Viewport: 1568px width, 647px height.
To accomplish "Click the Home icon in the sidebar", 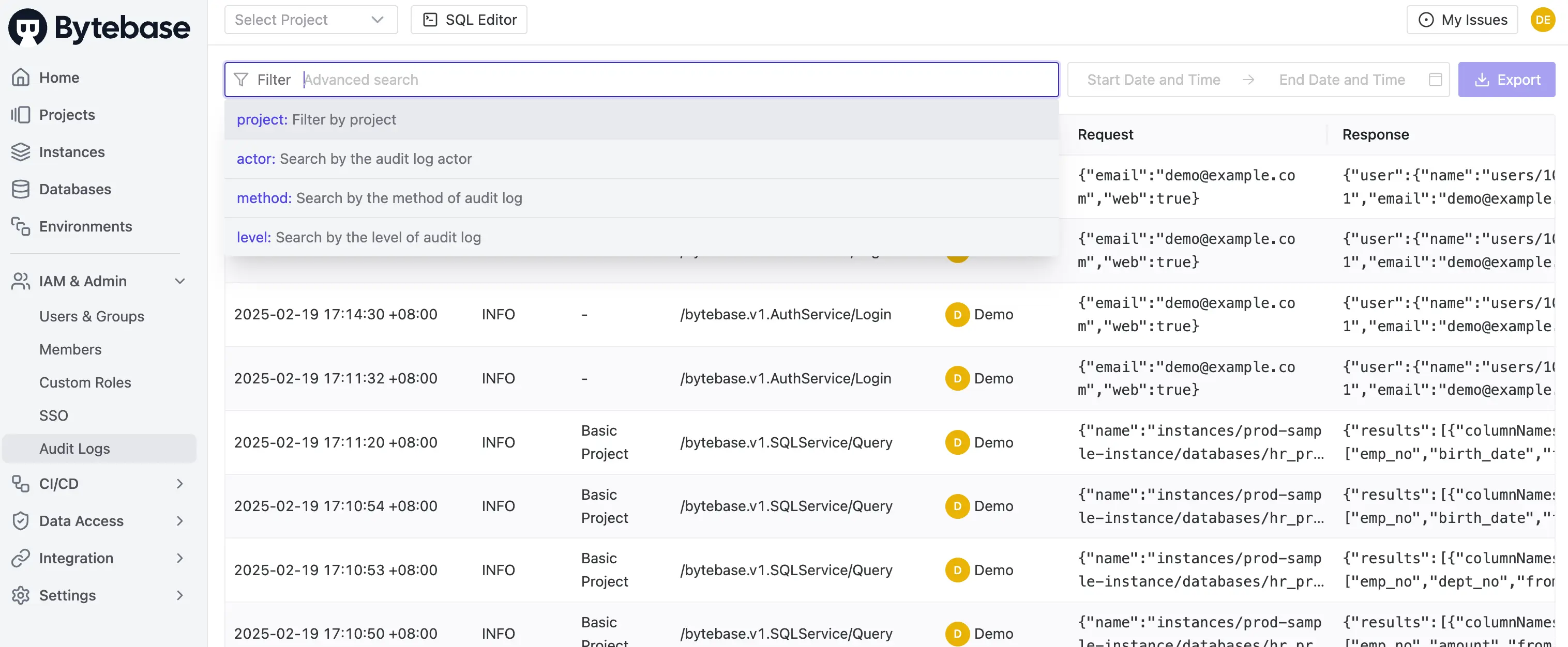I will click(21, 76).
